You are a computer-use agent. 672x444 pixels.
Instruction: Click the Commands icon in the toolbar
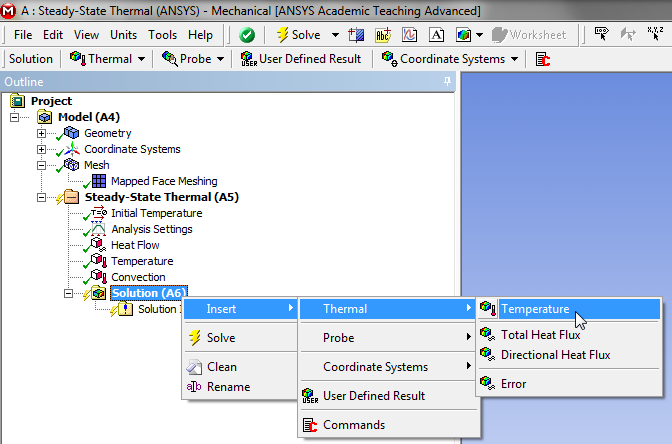point(543,59)
